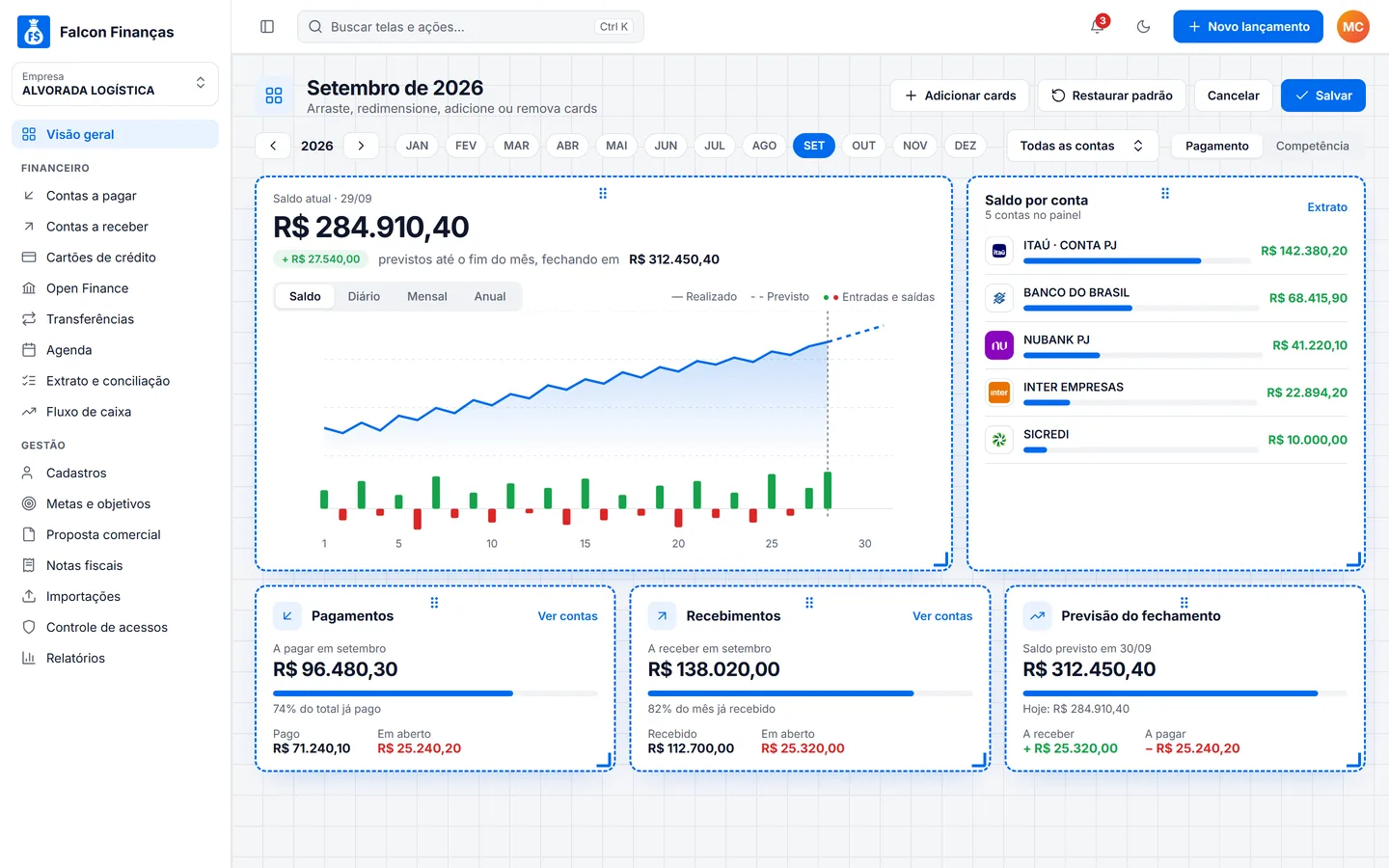The image size is (1389, 868).
Task: Click the Novo lançamento button
Action: [1248, 27]
